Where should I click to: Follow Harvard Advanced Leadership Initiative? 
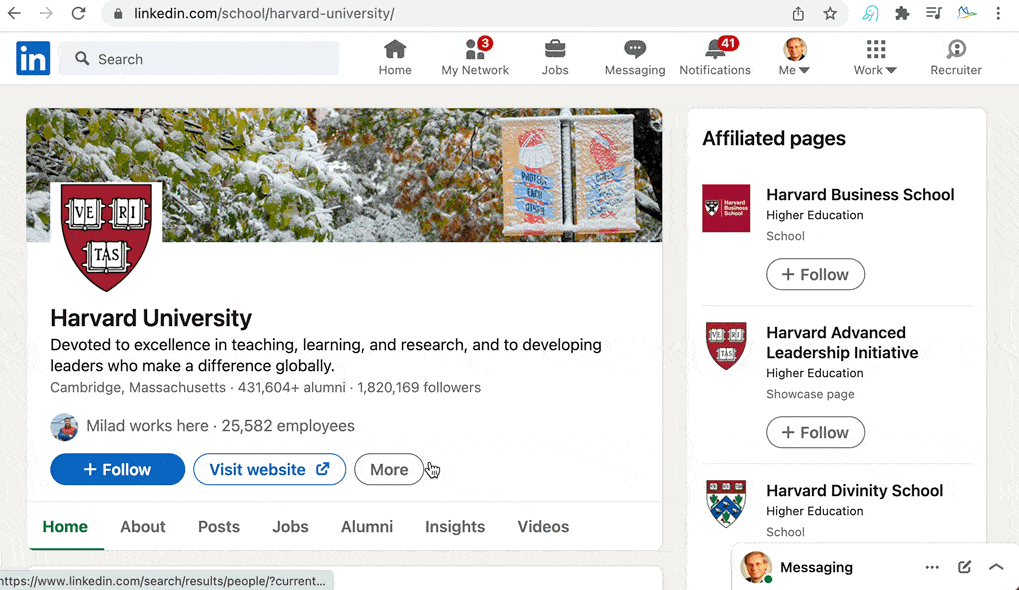(x=815, y=432)
